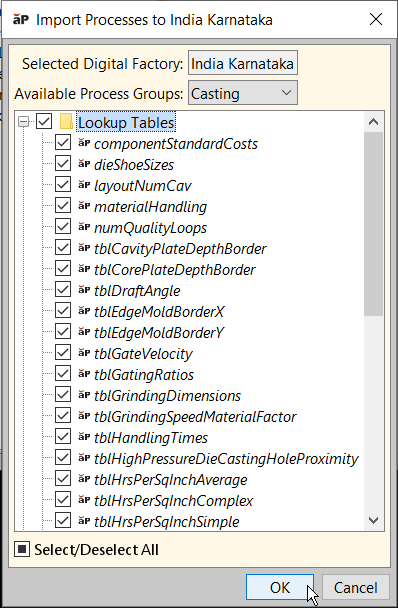The image size is (398, 608).
Task: Select the tblHrsPerSqInchAverage row text
Action: [x=171, y=479]
